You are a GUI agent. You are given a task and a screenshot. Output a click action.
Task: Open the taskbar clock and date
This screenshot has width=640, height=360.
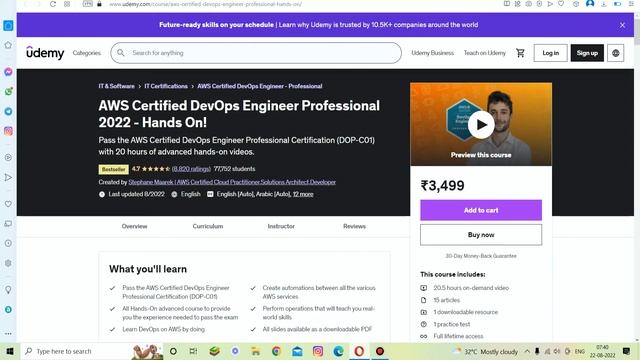click(x=602, y=351)
